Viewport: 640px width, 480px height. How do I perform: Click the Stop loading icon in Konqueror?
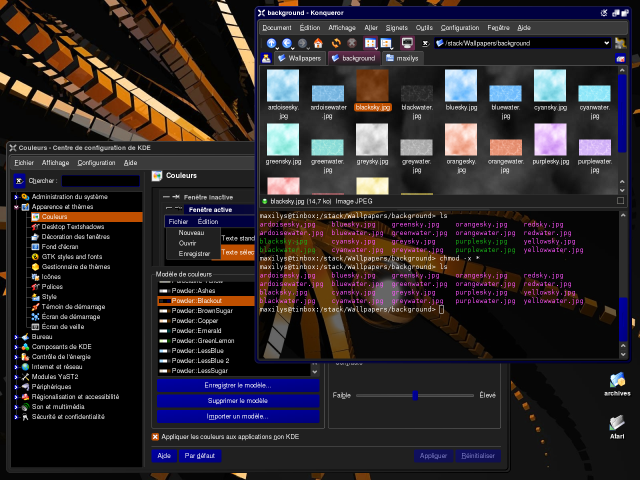[351, 43]
